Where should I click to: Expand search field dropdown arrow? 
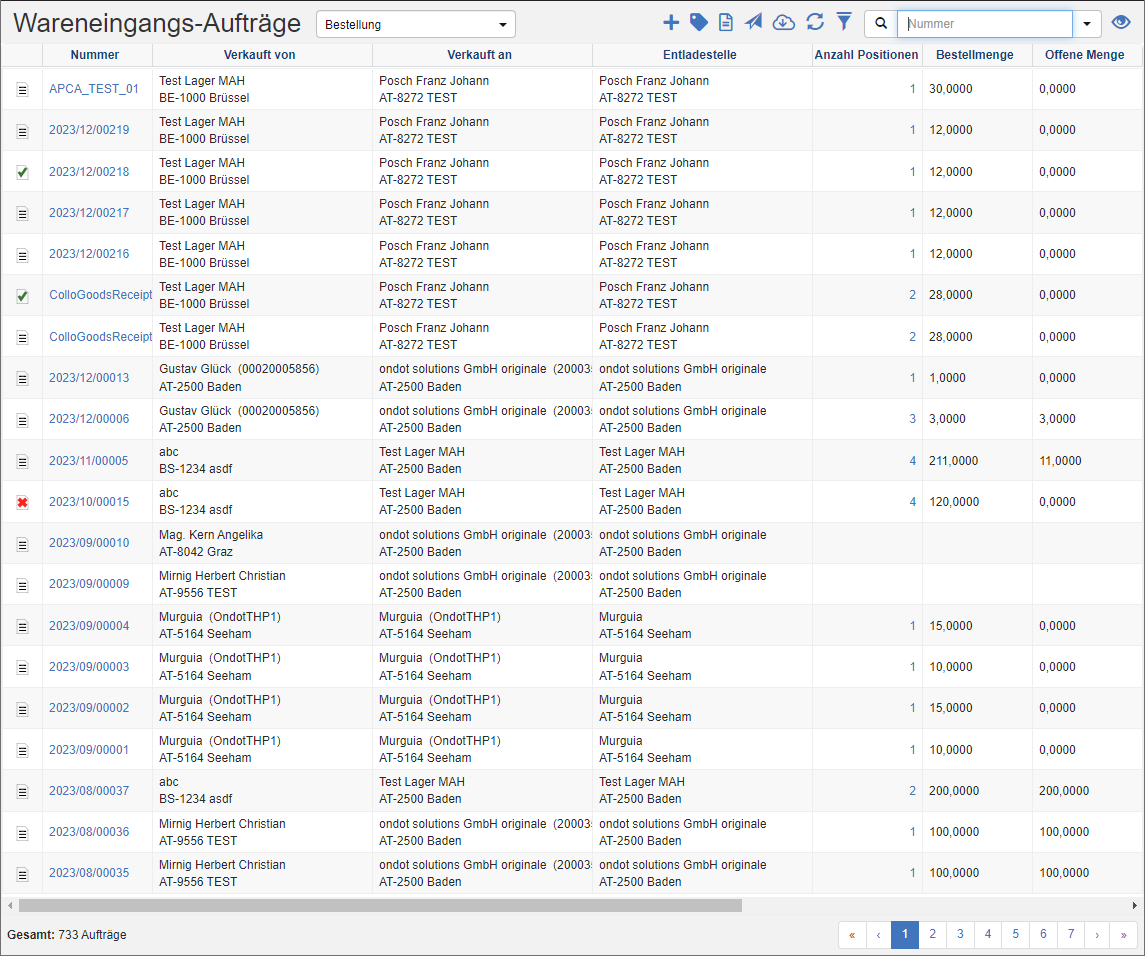[x=1087, y=24]
